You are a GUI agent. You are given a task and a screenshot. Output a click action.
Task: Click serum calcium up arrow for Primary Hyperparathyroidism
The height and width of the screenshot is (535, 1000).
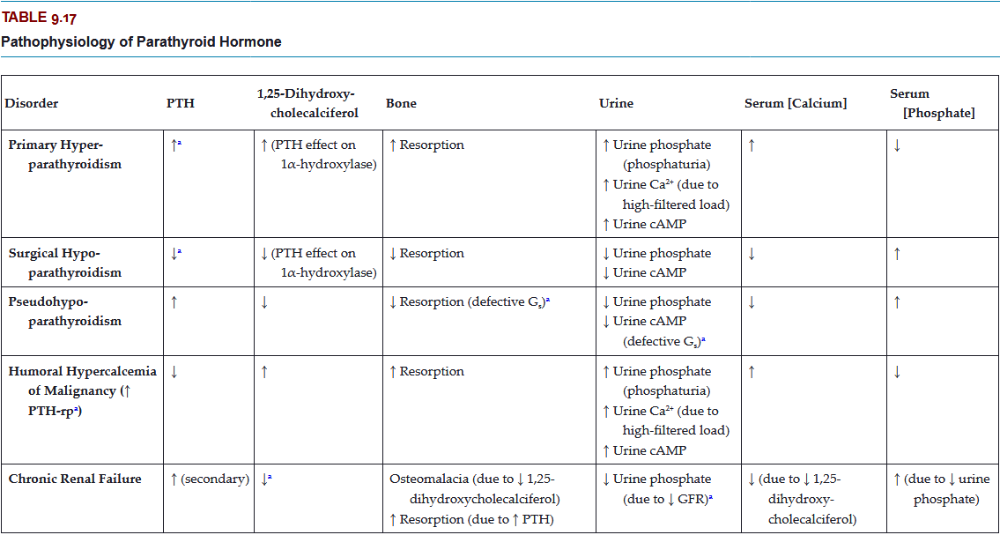coord(751,145)
